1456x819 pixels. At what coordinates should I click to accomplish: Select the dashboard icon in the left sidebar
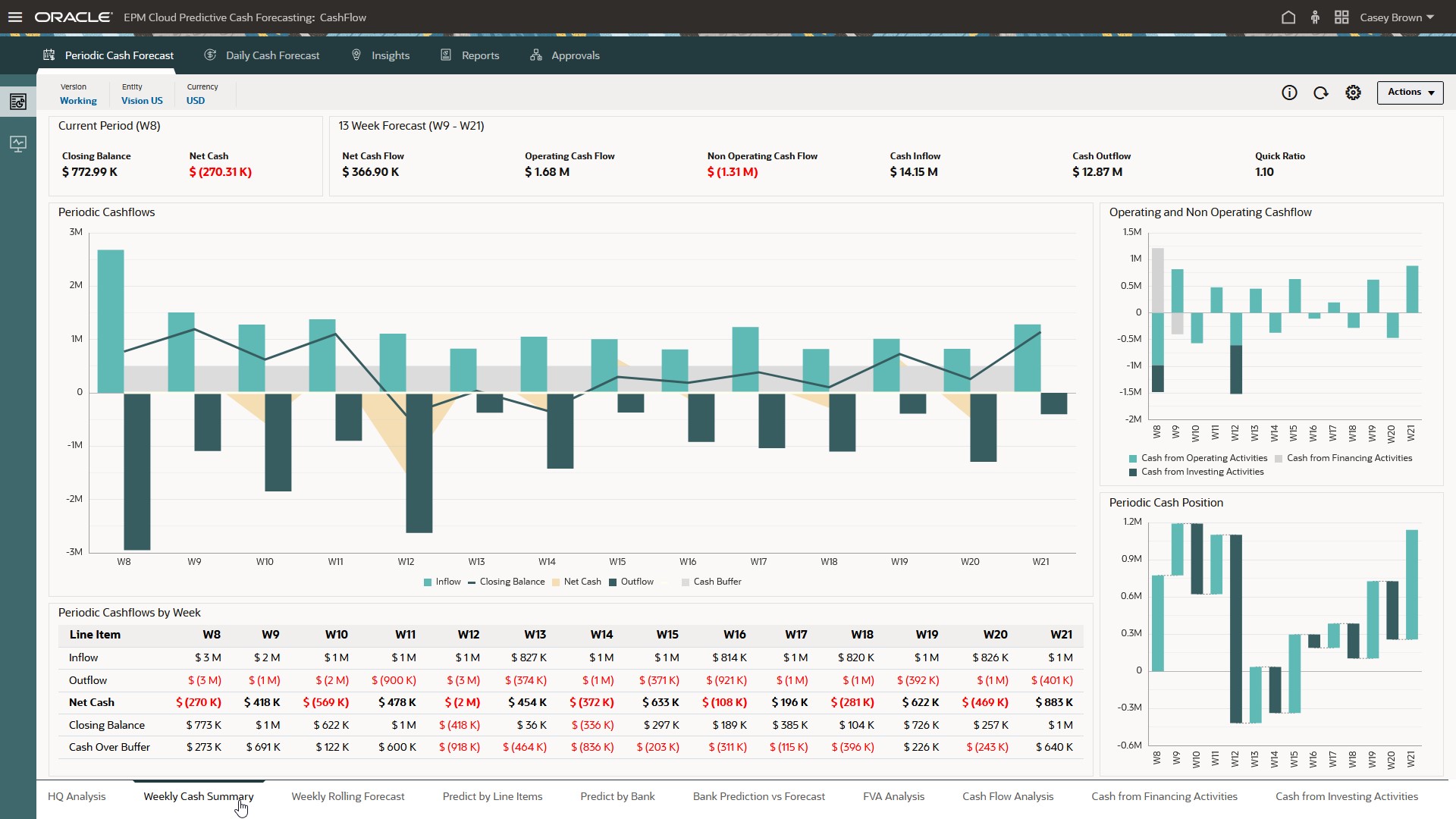(x=17, y=101)
